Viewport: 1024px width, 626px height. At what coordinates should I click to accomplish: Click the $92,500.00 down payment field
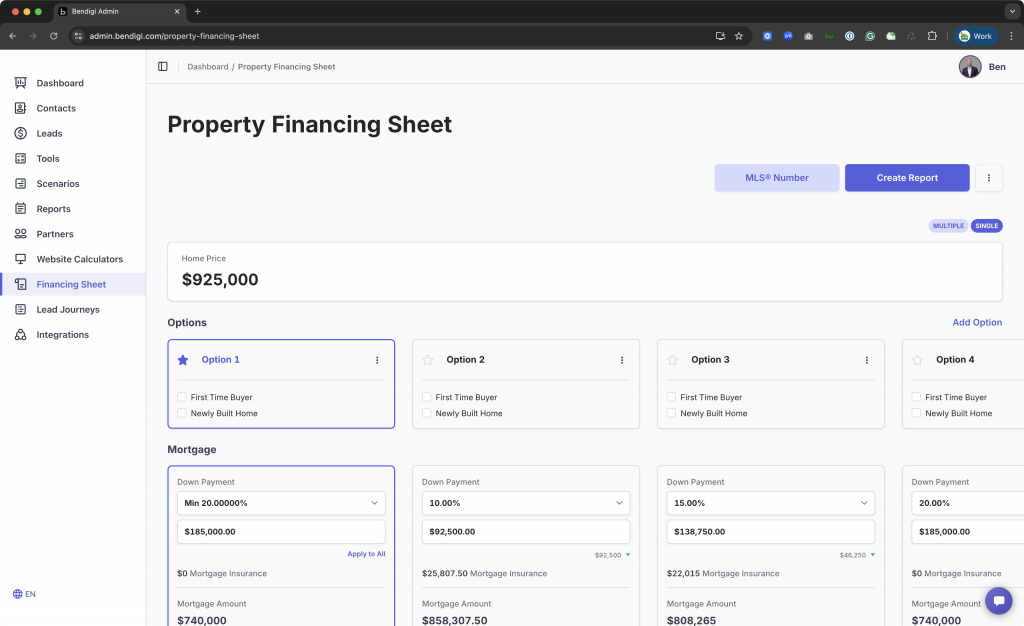(526, 532)
